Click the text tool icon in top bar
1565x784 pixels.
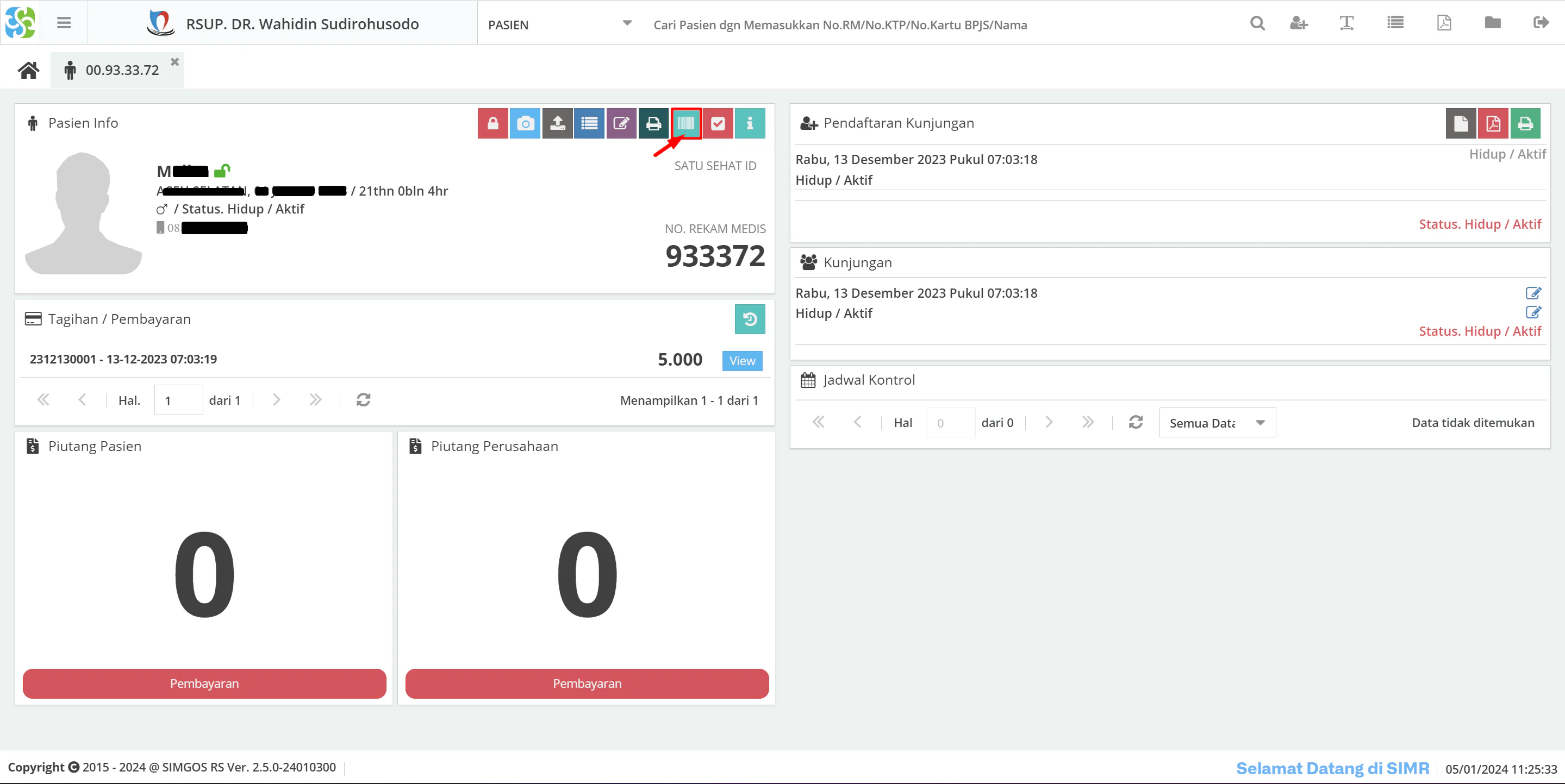pyautogui.click(x=1346, y=23)
